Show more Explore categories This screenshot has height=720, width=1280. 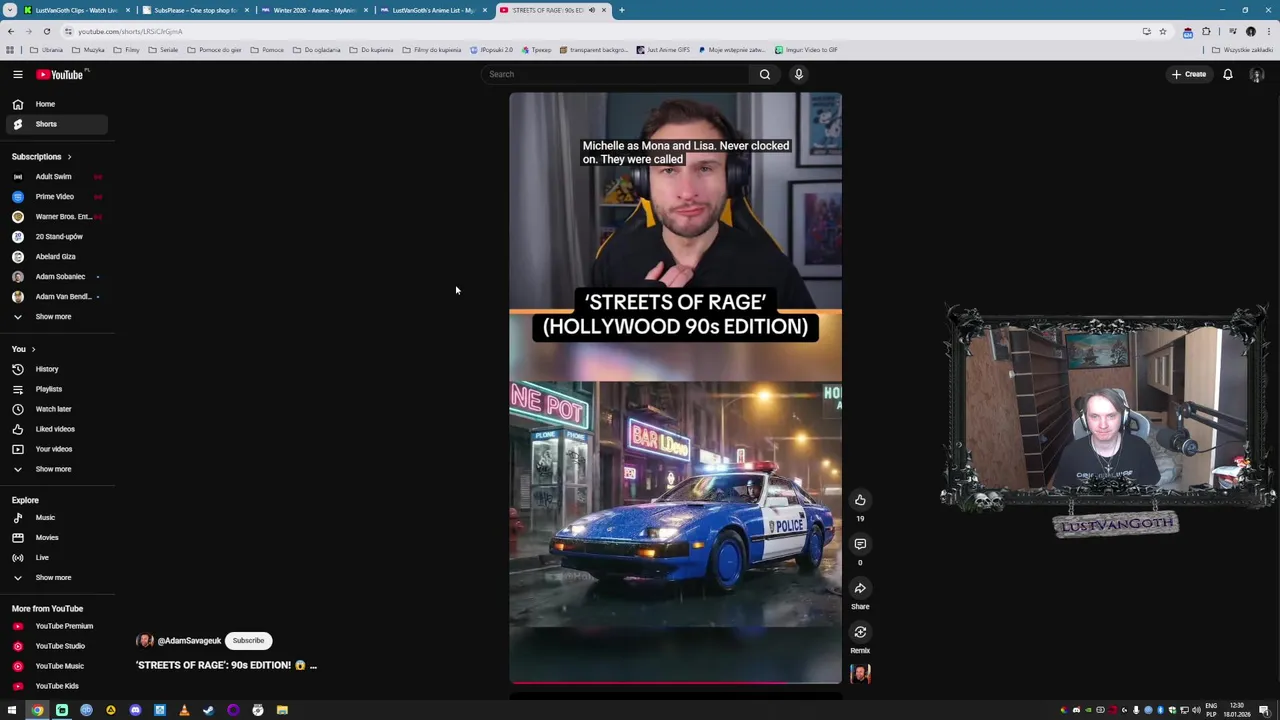coord(55,578)
